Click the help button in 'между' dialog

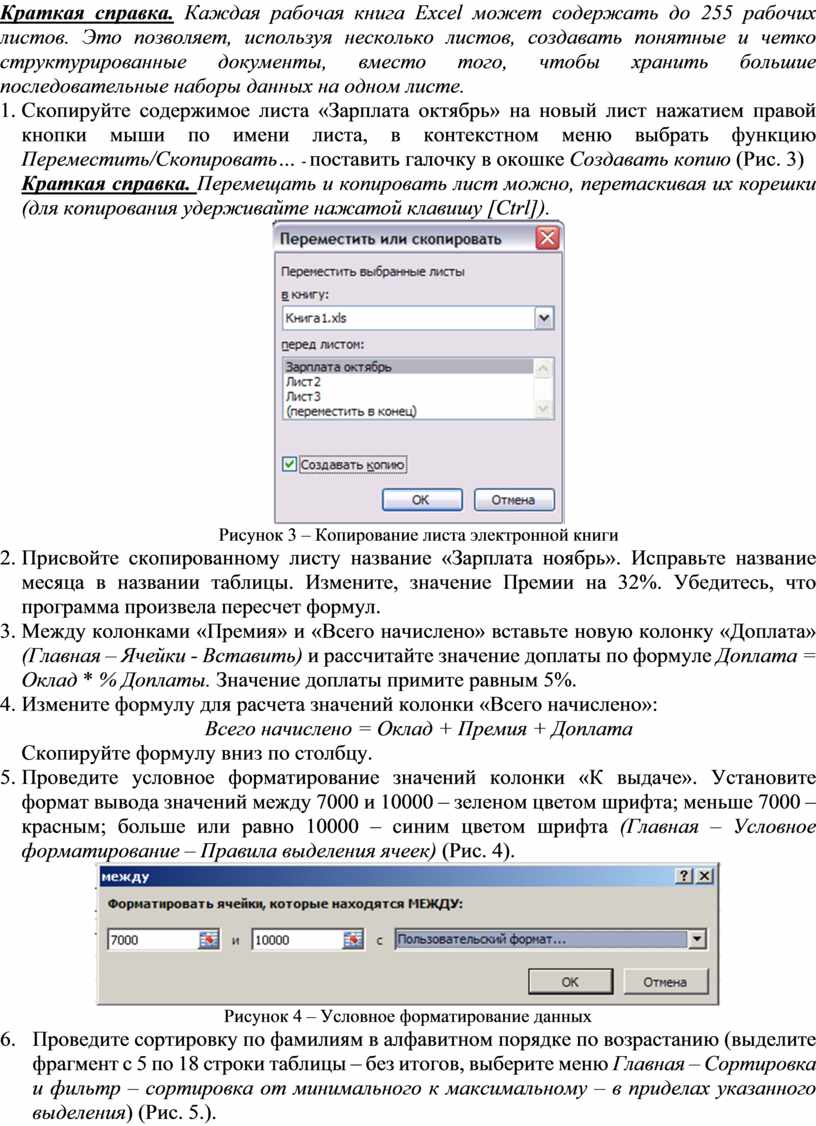[685, 876]
